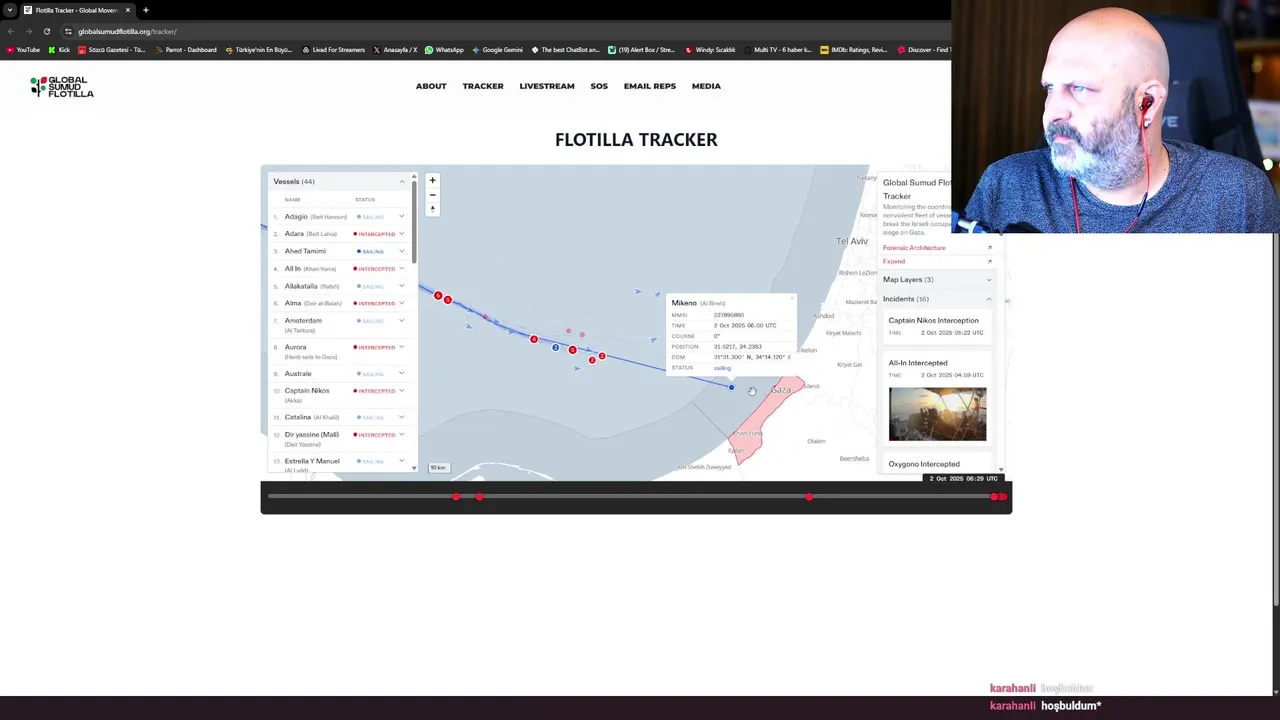This screenshot has width=1280, height=720.
Task: Expand the Catalina vessel row
Action: coord(402,417)
